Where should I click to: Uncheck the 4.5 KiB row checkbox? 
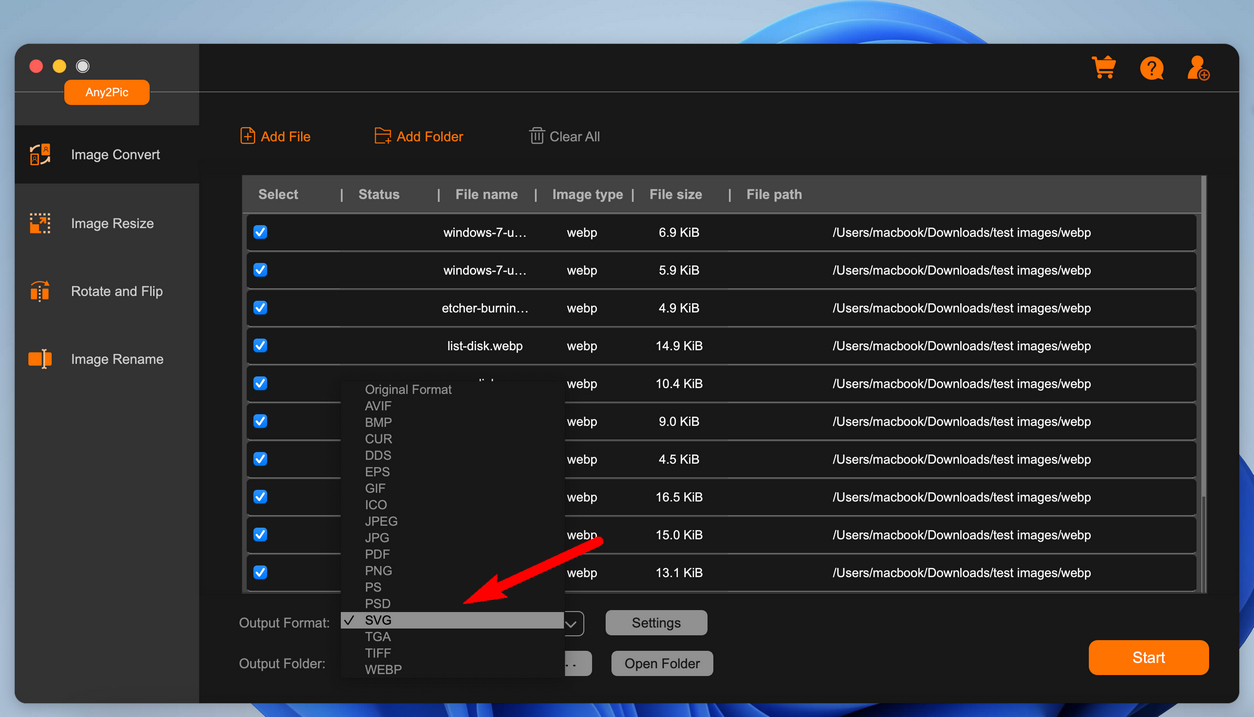260,459
